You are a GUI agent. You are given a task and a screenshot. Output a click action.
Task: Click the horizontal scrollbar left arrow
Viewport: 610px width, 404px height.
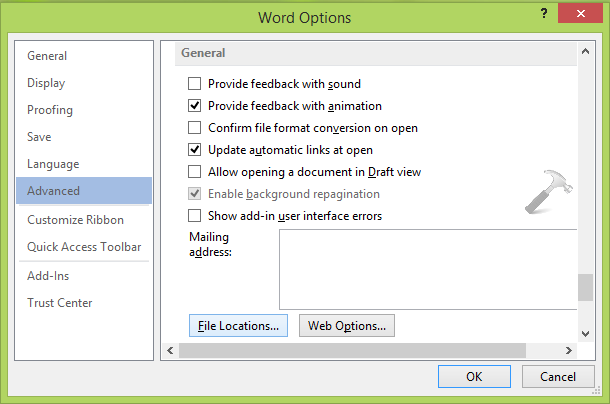coord(170,350)
